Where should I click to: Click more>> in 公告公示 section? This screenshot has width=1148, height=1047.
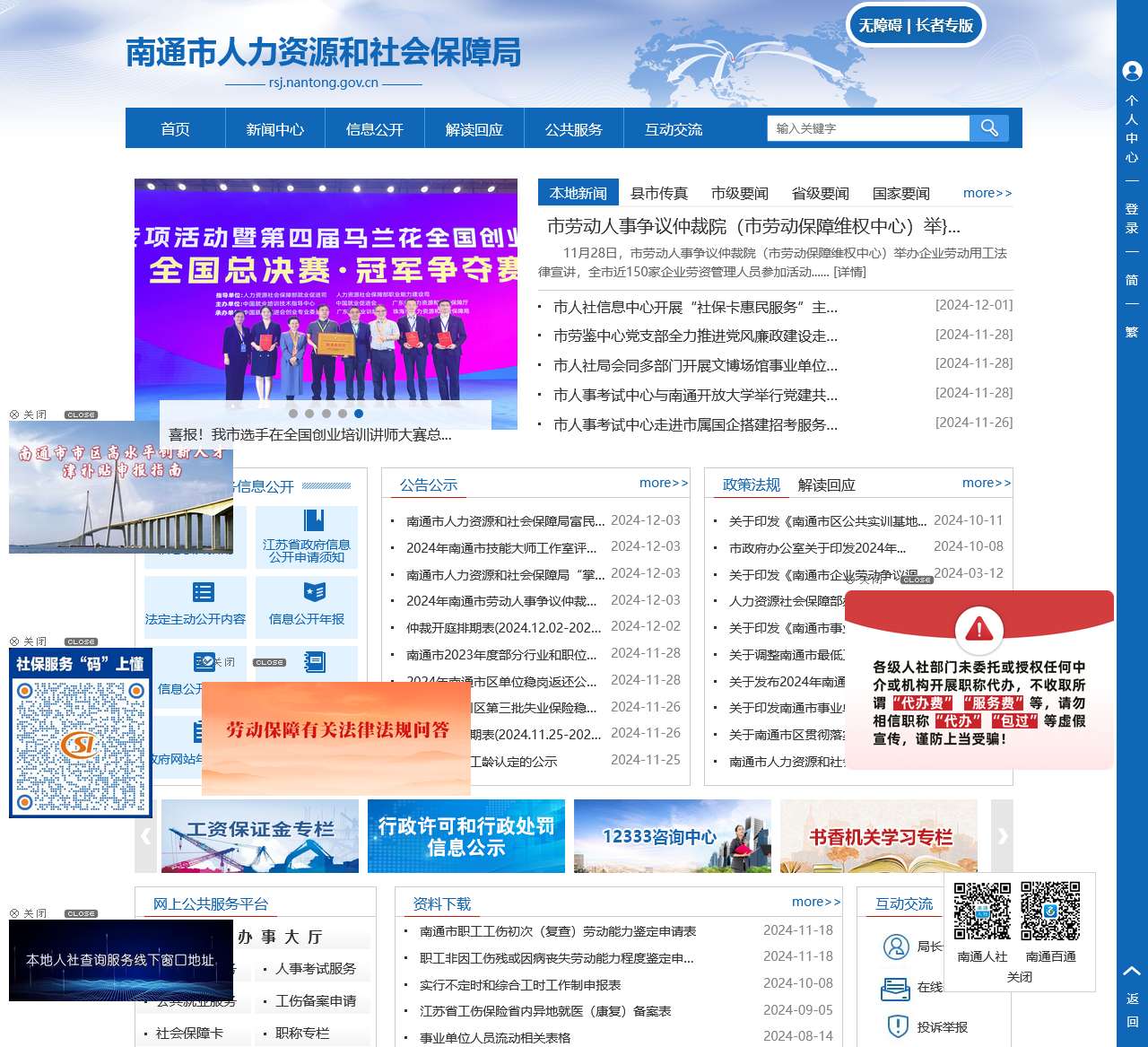pyautogui.click(x=664, y=483)
